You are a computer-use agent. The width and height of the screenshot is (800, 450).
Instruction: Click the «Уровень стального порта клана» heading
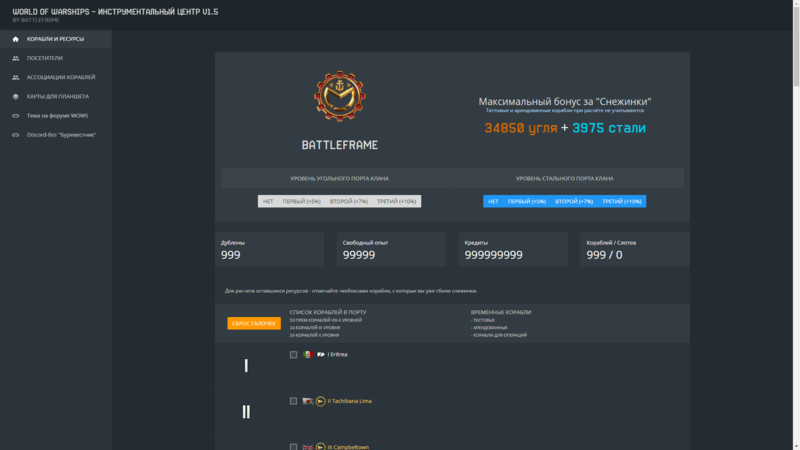[564, 179]
